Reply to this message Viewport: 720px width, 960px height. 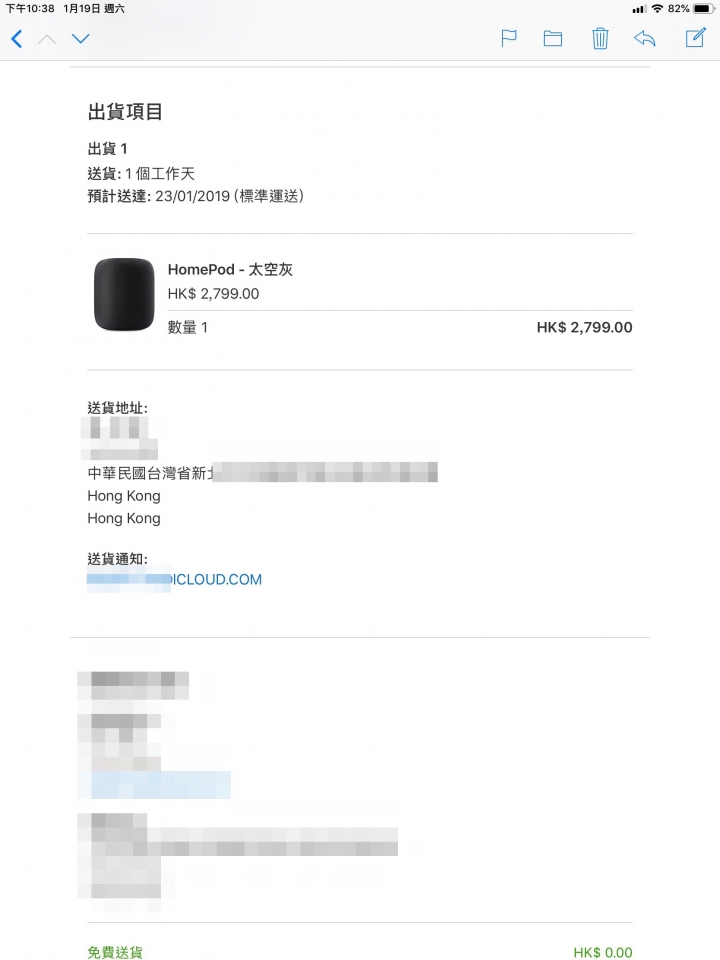pos(645,39)
